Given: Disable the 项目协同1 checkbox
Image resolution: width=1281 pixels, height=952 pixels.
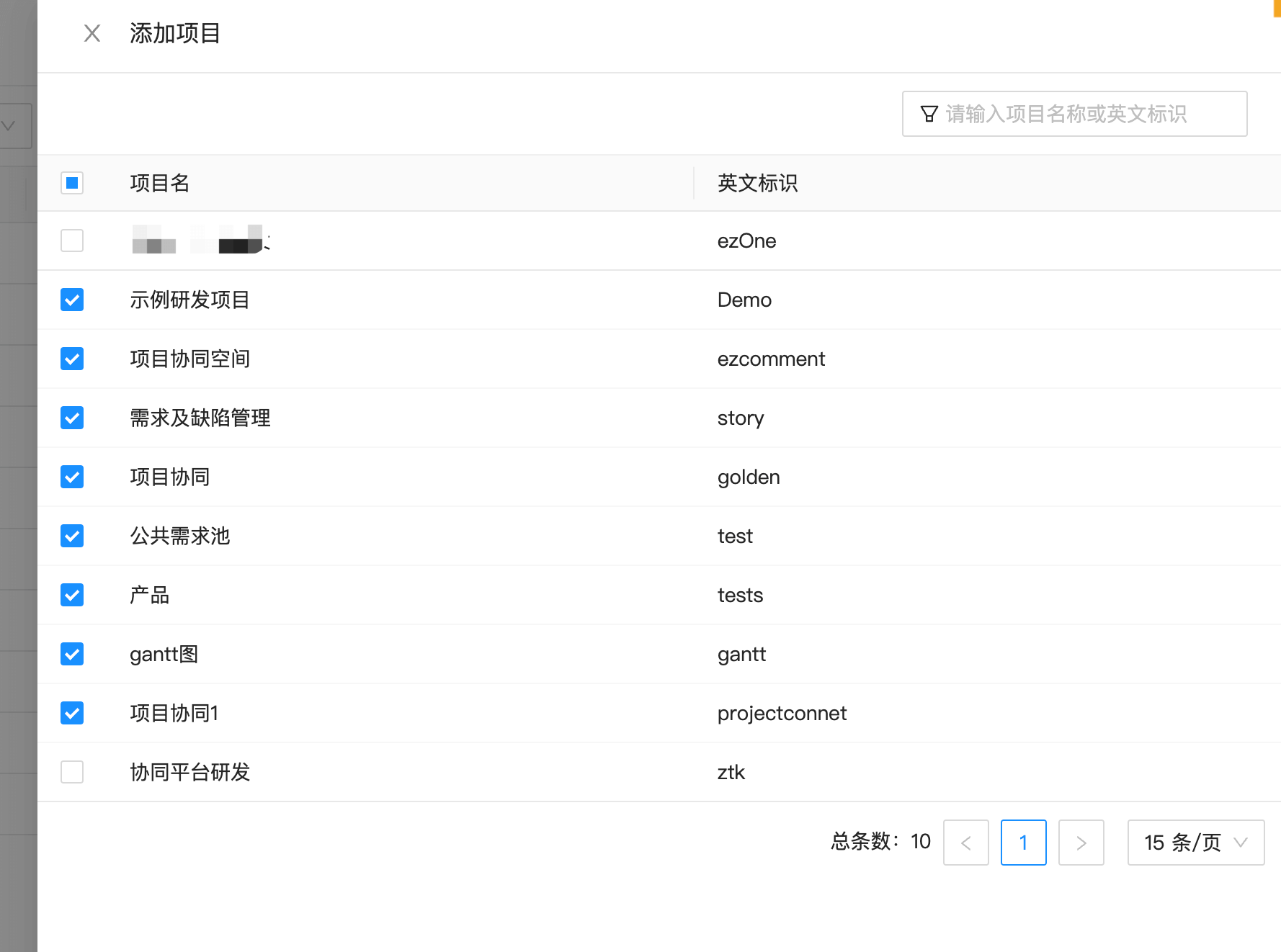Looking at the screenshot, I should (x=72, y=713).
